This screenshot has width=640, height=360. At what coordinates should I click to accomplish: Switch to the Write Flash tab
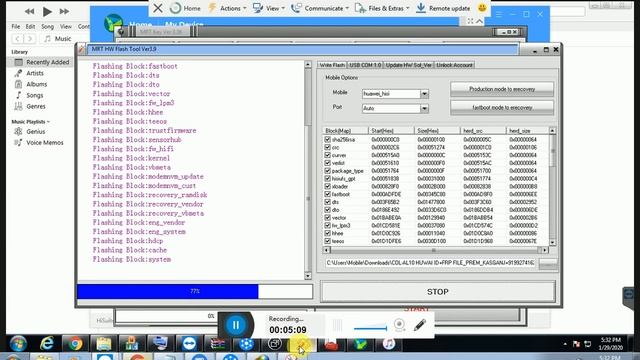point(332,65)
